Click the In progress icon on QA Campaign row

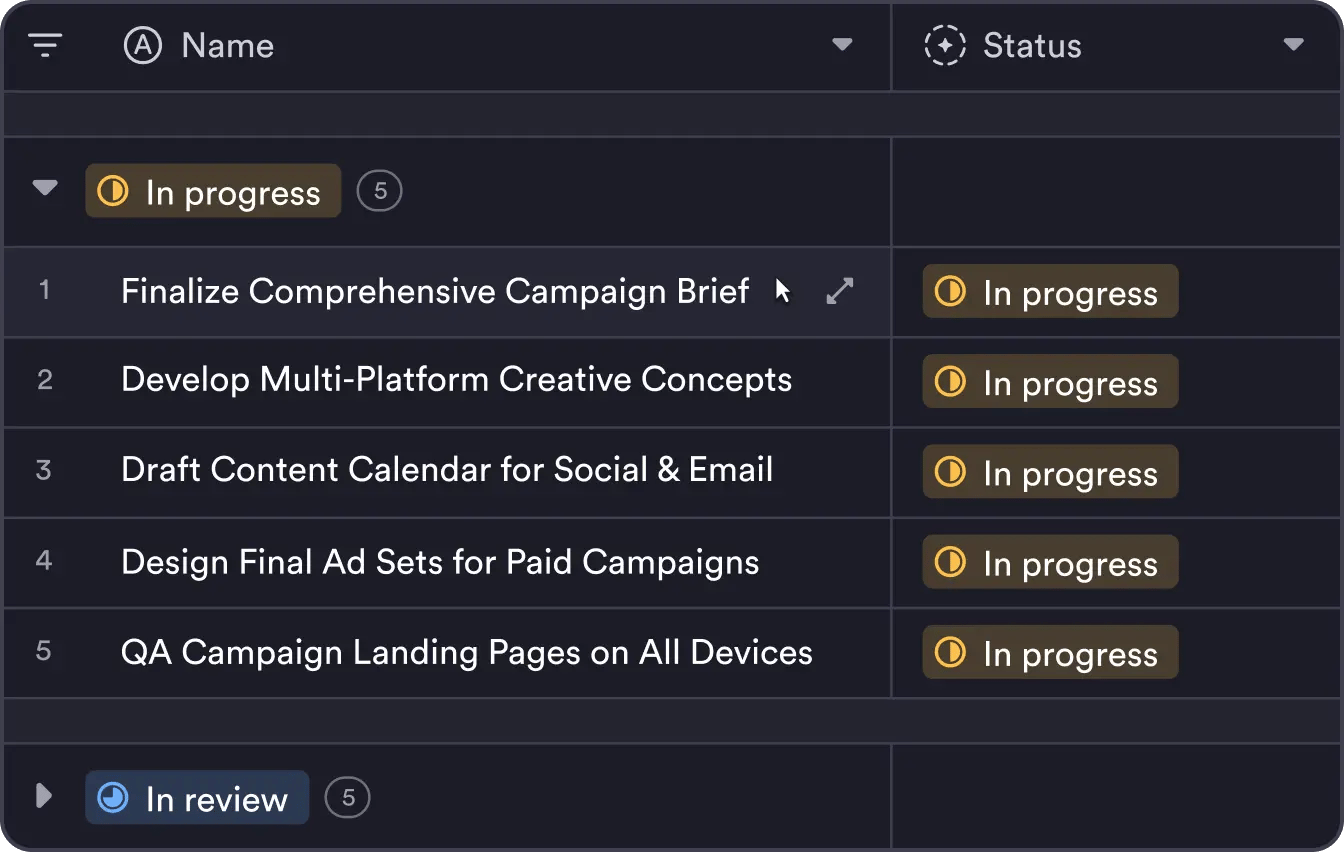pyautogui.click(x=951, y=652)
